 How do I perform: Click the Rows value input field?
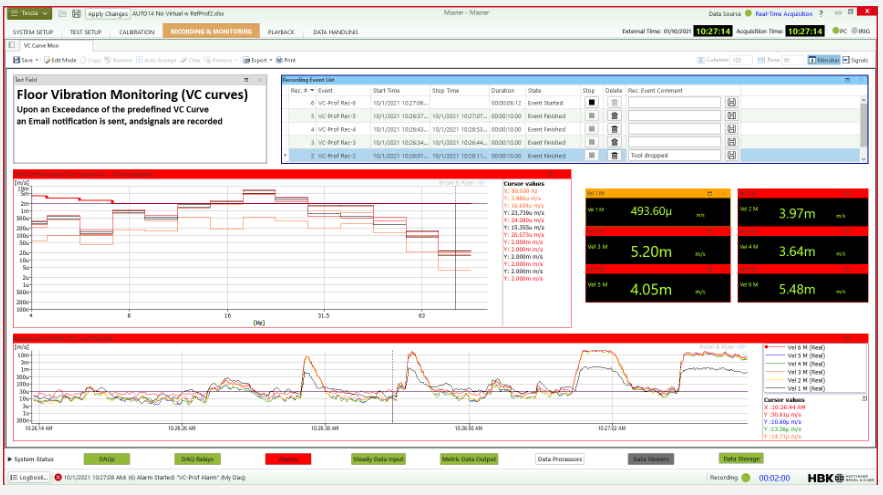(x=792, y=60)
